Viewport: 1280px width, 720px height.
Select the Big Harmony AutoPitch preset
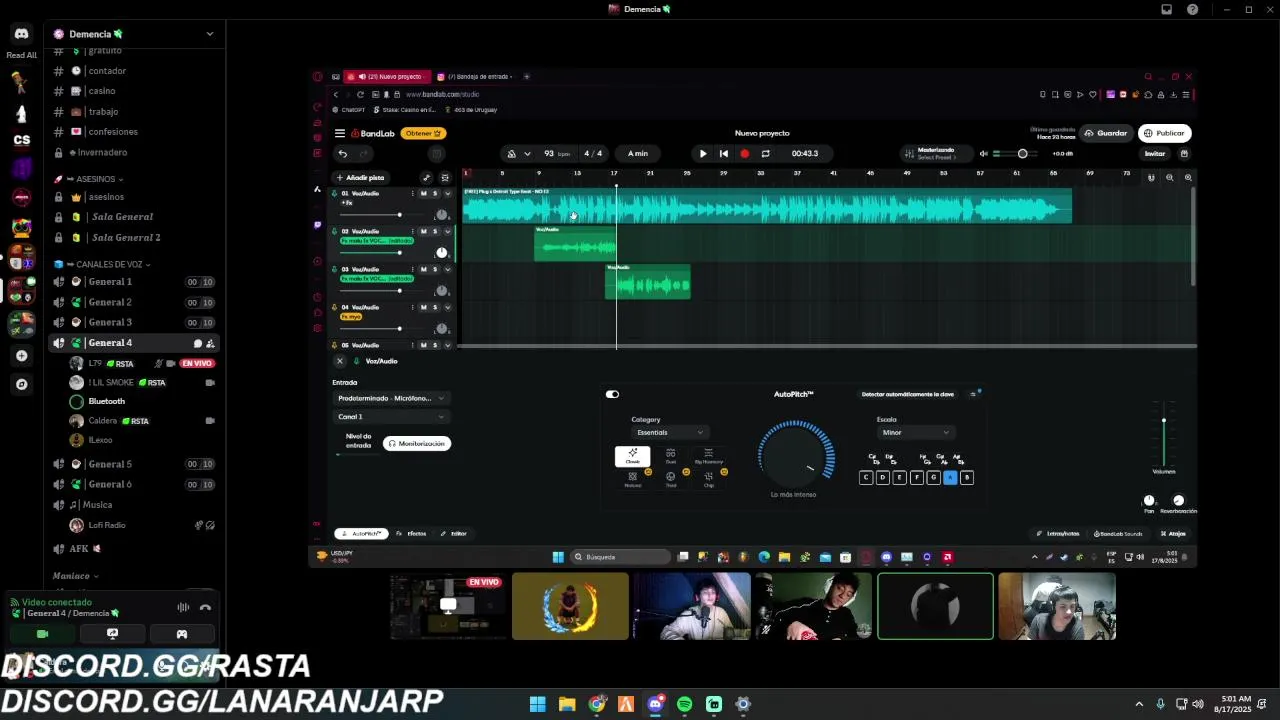tap(708, 457)
